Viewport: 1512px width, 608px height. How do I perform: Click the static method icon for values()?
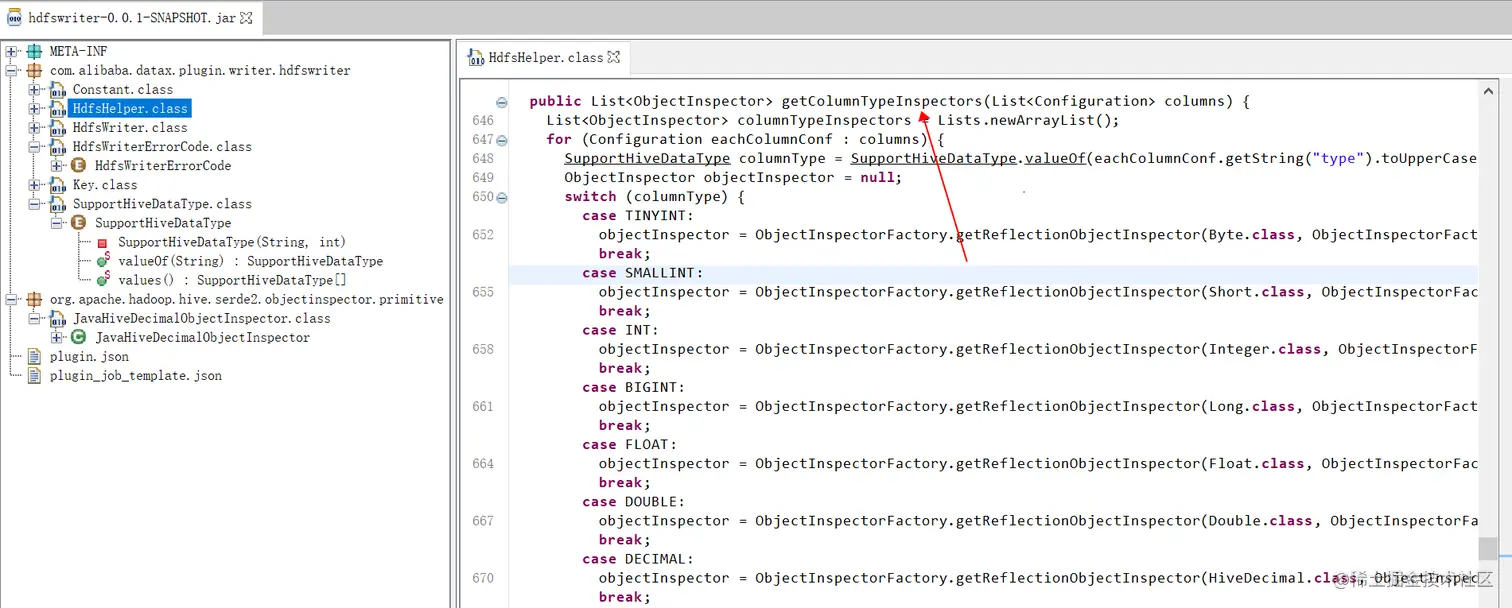click(x=102, y=280)
